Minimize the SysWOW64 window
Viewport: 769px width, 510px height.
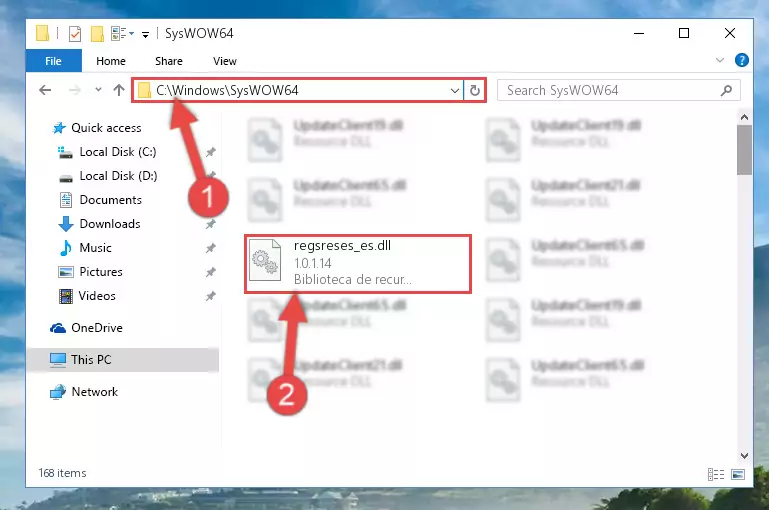639,33
